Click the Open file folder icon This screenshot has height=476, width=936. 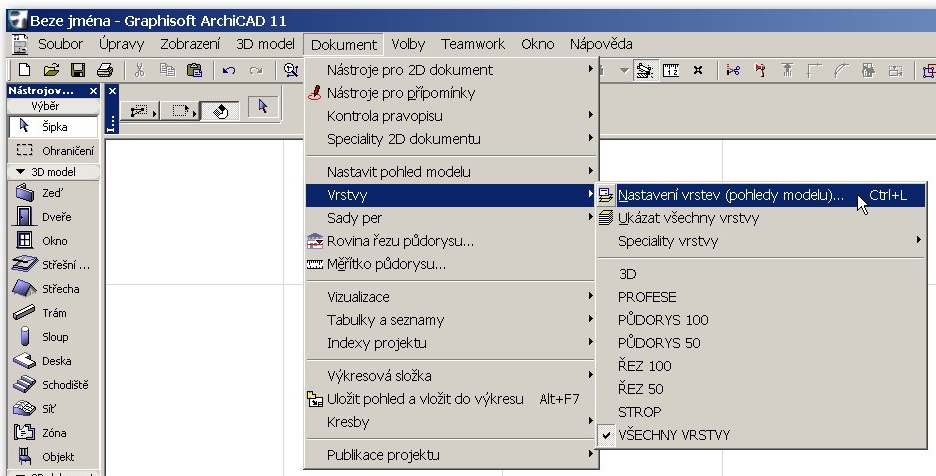point(51,70)
